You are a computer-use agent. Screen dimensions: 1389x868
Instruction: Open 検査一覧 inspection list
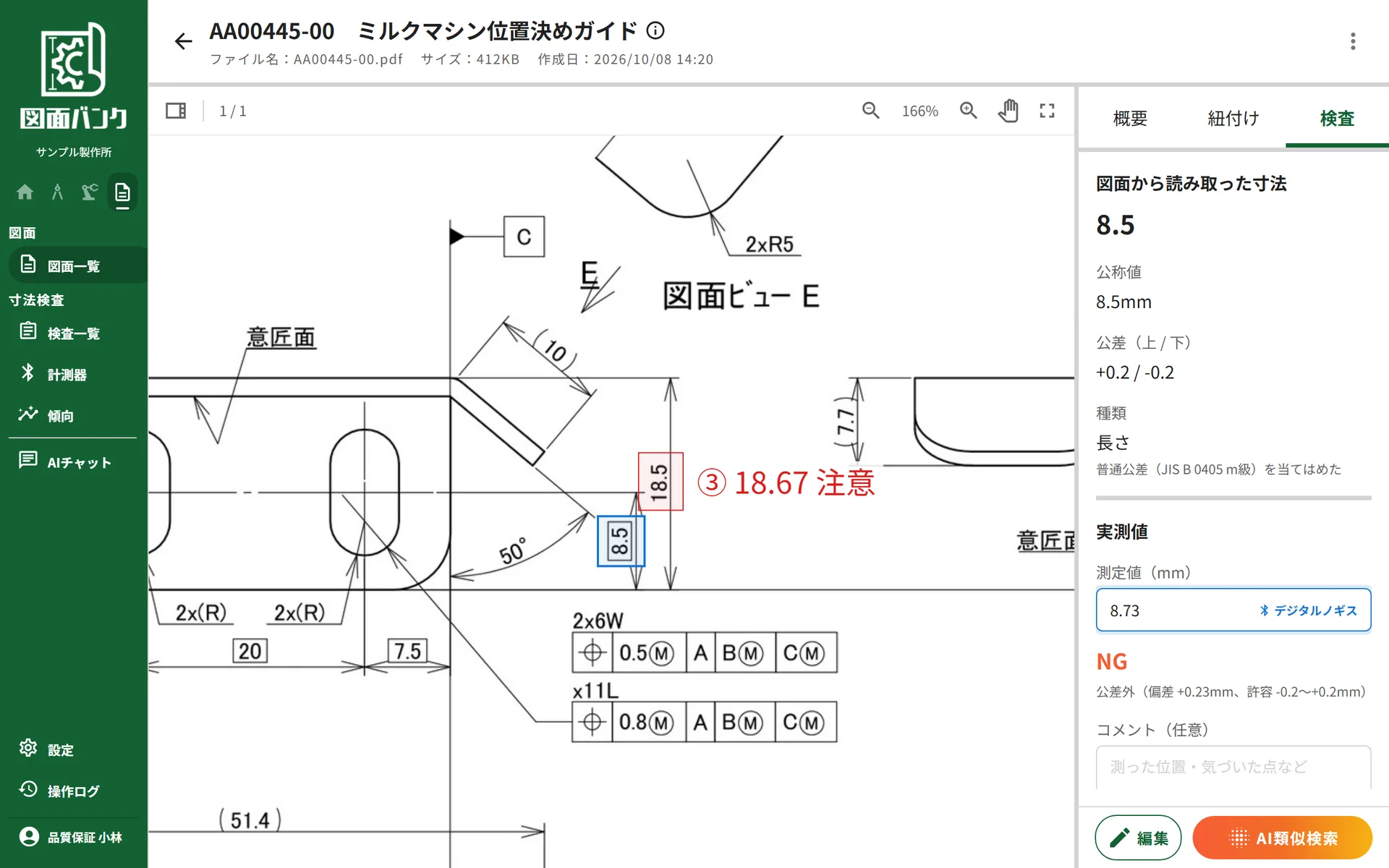tap(74, 333)
